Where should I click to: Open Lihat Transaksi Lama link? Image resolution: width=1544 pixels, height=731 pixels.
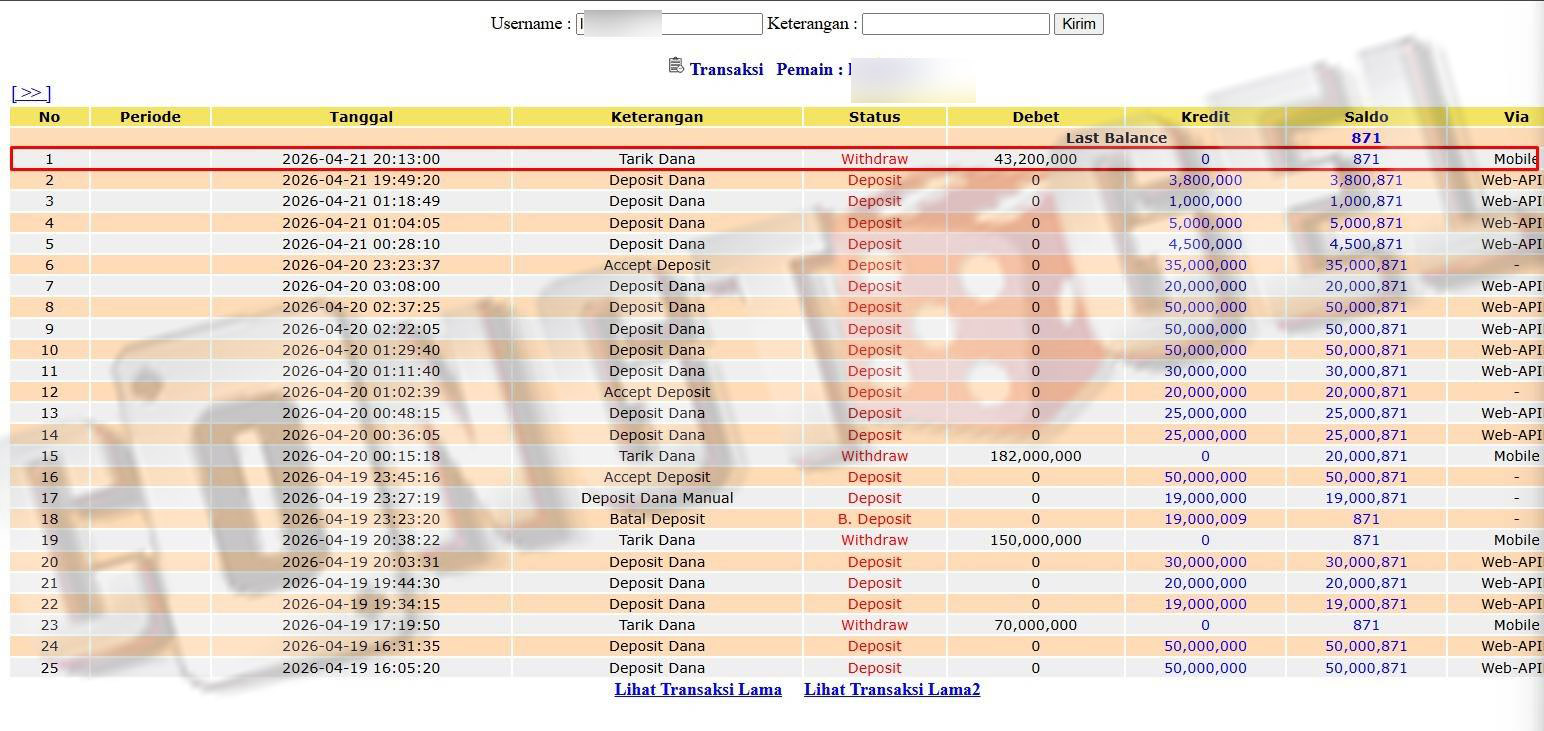click(698, 689)
